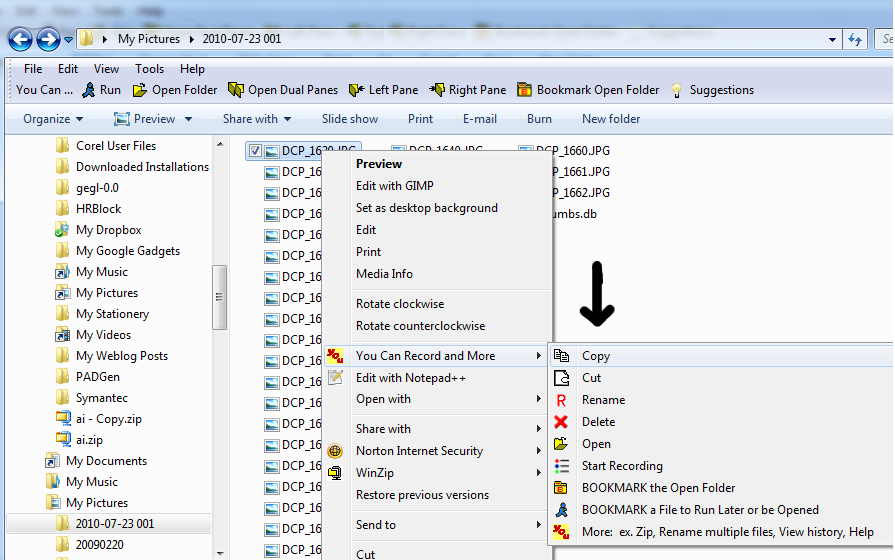Screen dimensions: 895x560
Task: Click the Refresh icon beside address bar
Action: click(x=854, y=39)
